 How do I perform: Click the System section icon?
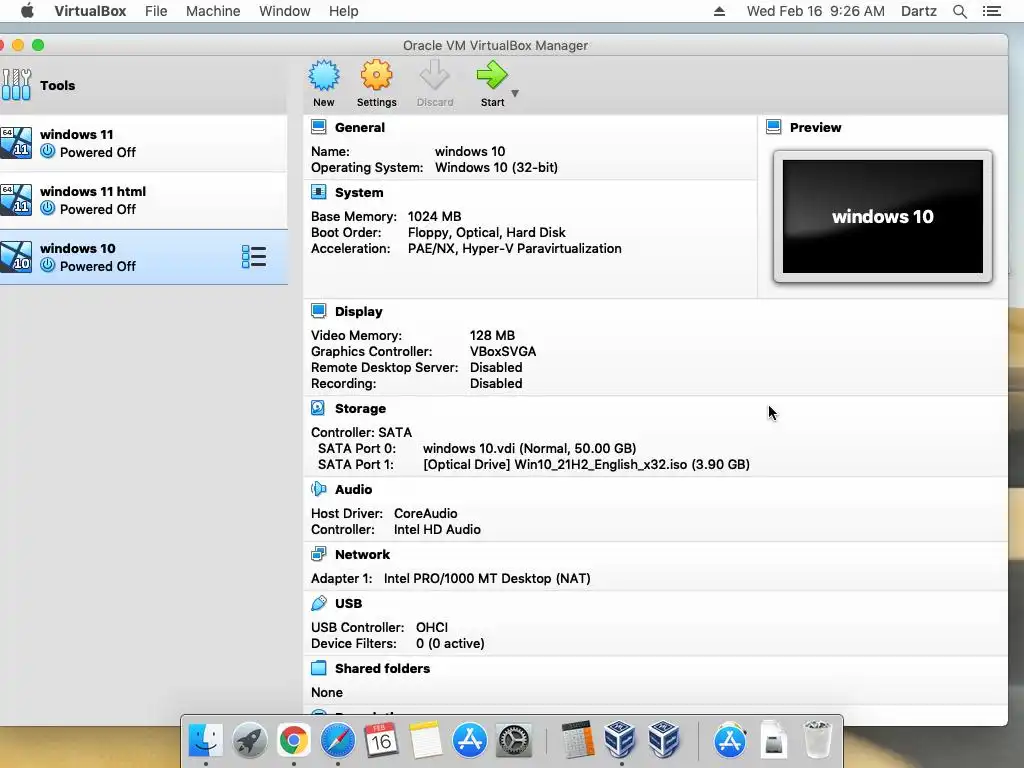319,192
